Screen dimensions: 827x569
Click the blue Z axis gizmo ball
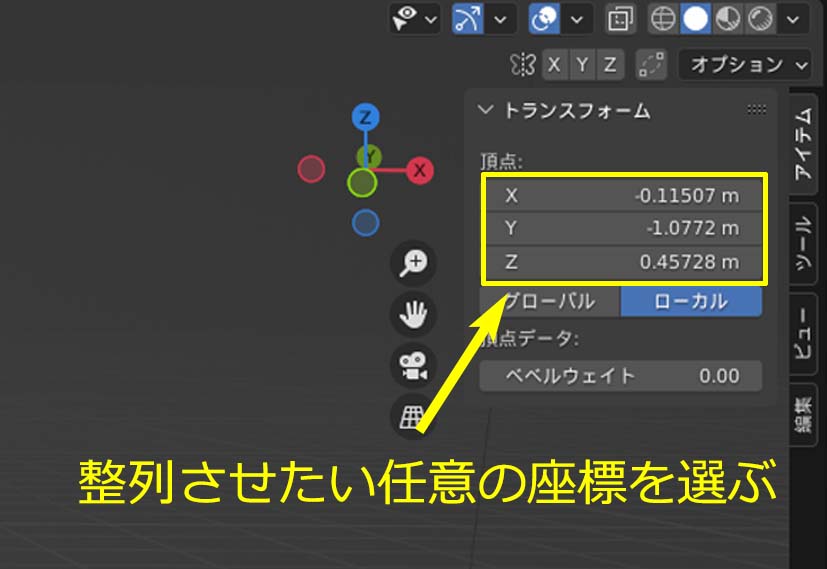tap(366, 117)
